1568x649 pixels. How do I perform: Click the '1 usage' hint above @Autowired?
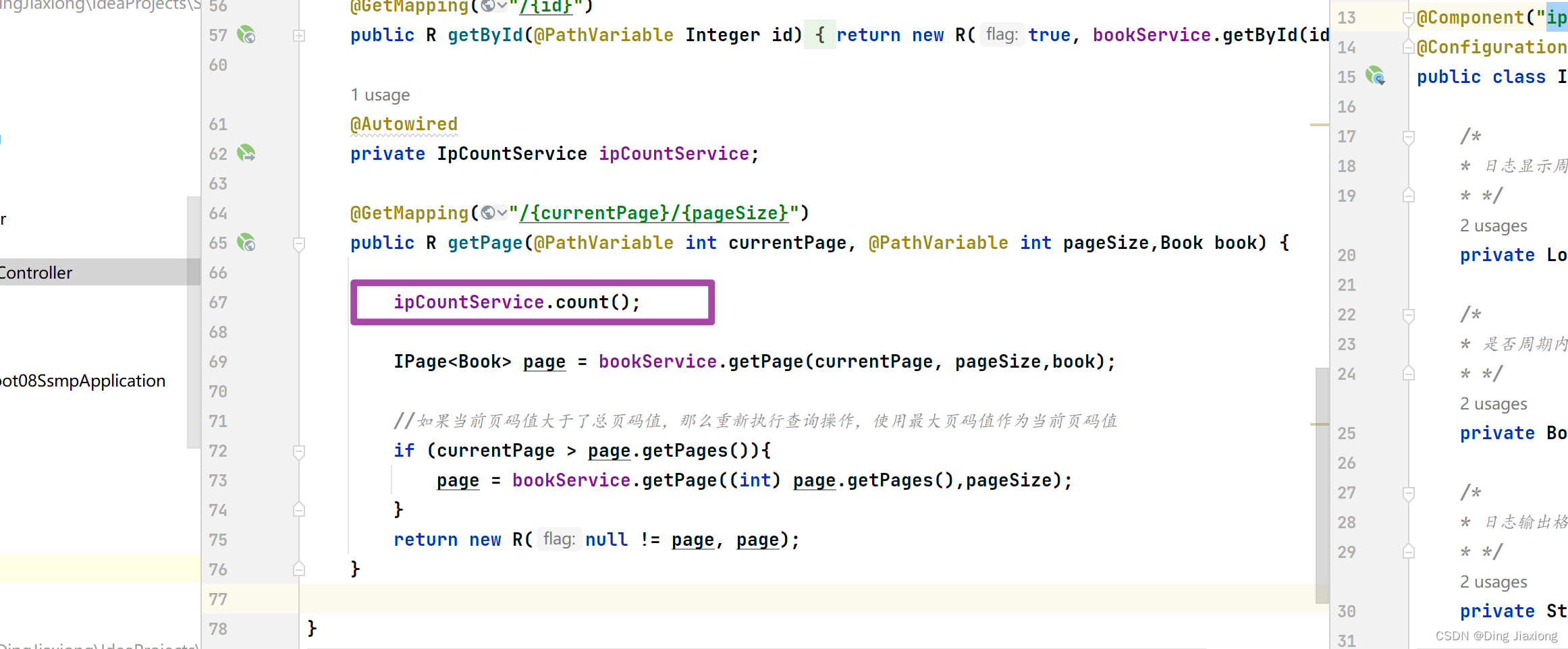(380, 94)
